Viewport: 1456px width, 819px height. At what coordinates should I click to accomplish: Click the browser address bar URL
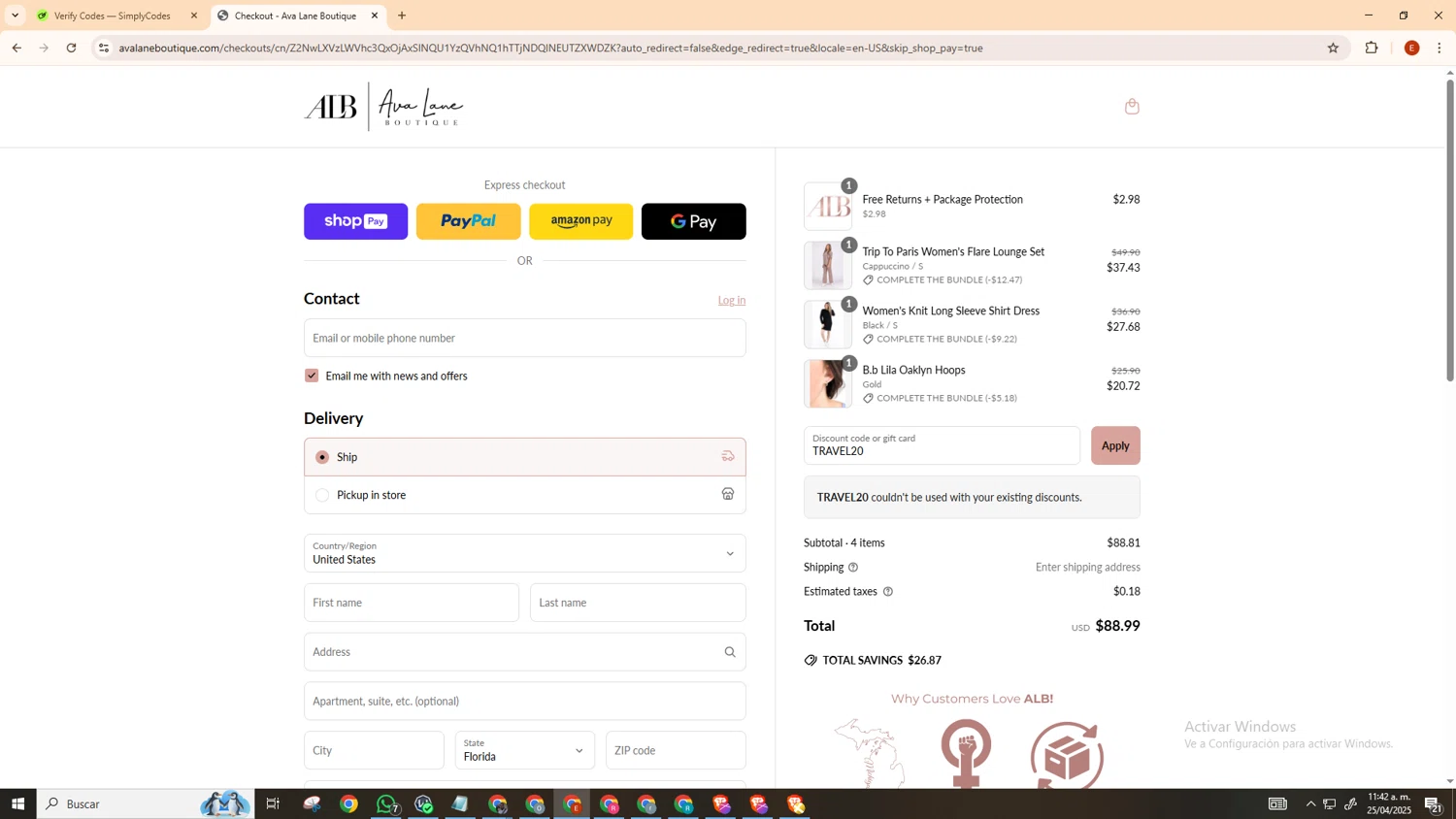click(550, 48)
